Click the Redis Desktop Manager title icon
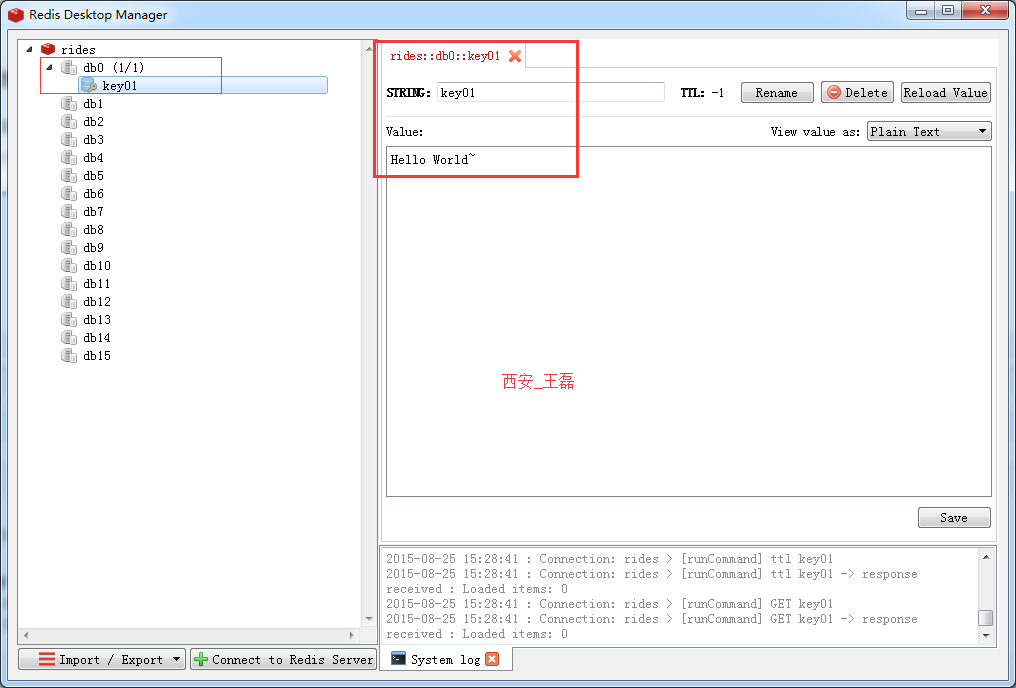This screenshot has height=688, width=1016. click(16, 14)
